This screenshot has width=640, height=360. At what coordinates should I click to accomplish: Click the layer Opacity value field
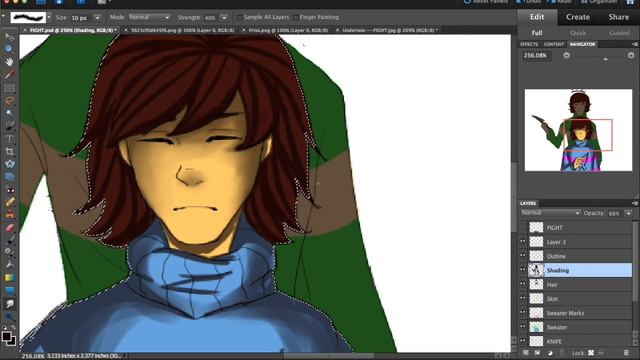click(x=615, y=213)
